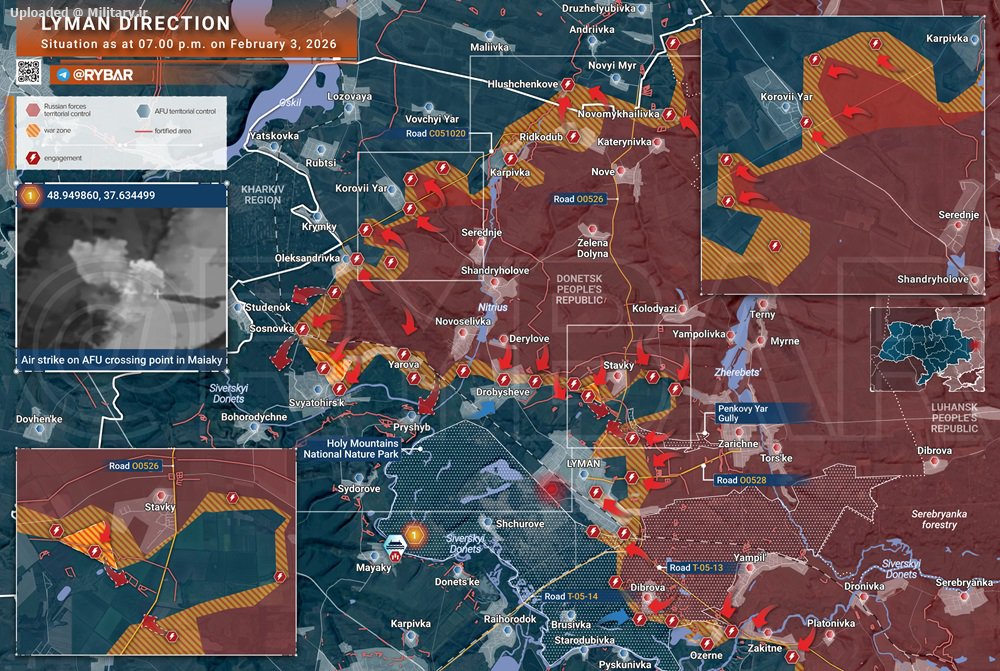The height and width of the screenshot is (671, 1000).
Task: Click the LUHANSK PEOPLE'S REPUBLIC label
Action: [954, 418]
